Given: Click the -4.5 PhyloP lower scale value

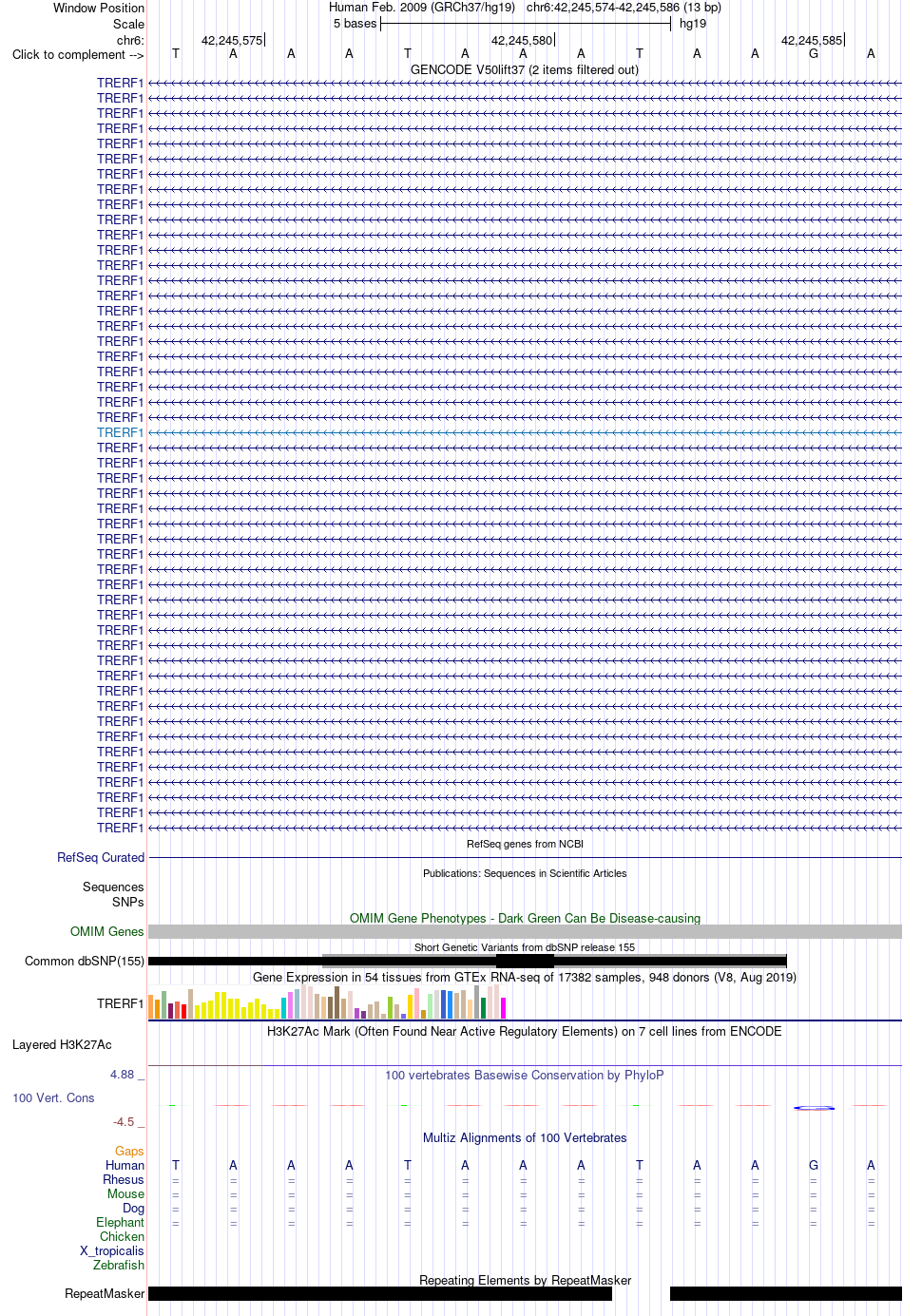Looking at the screenshot, I should [125, 1121].
